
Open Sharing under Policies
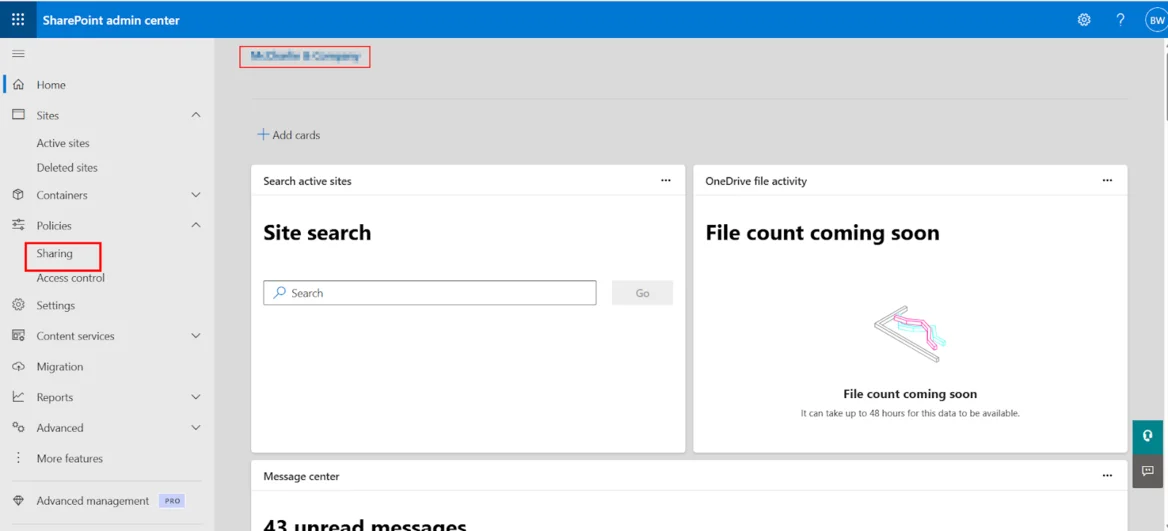click(x=55, y=254)
